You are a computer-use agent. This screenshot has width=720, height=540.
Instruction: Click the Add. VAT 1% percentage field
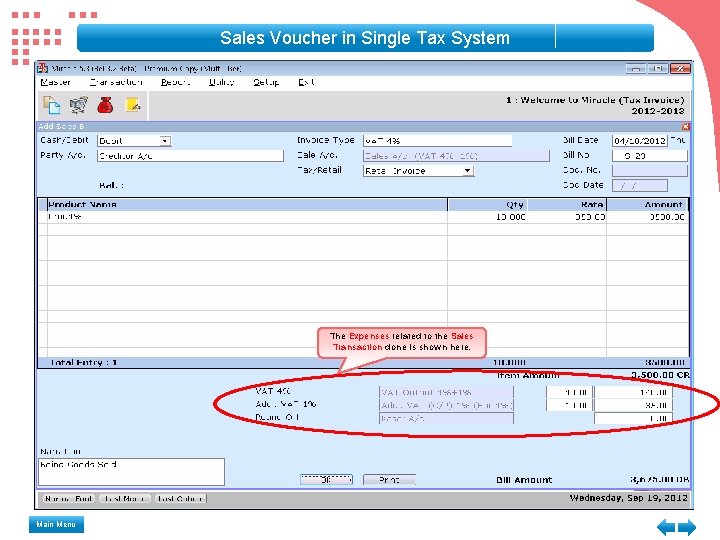[x=569, y=405]
